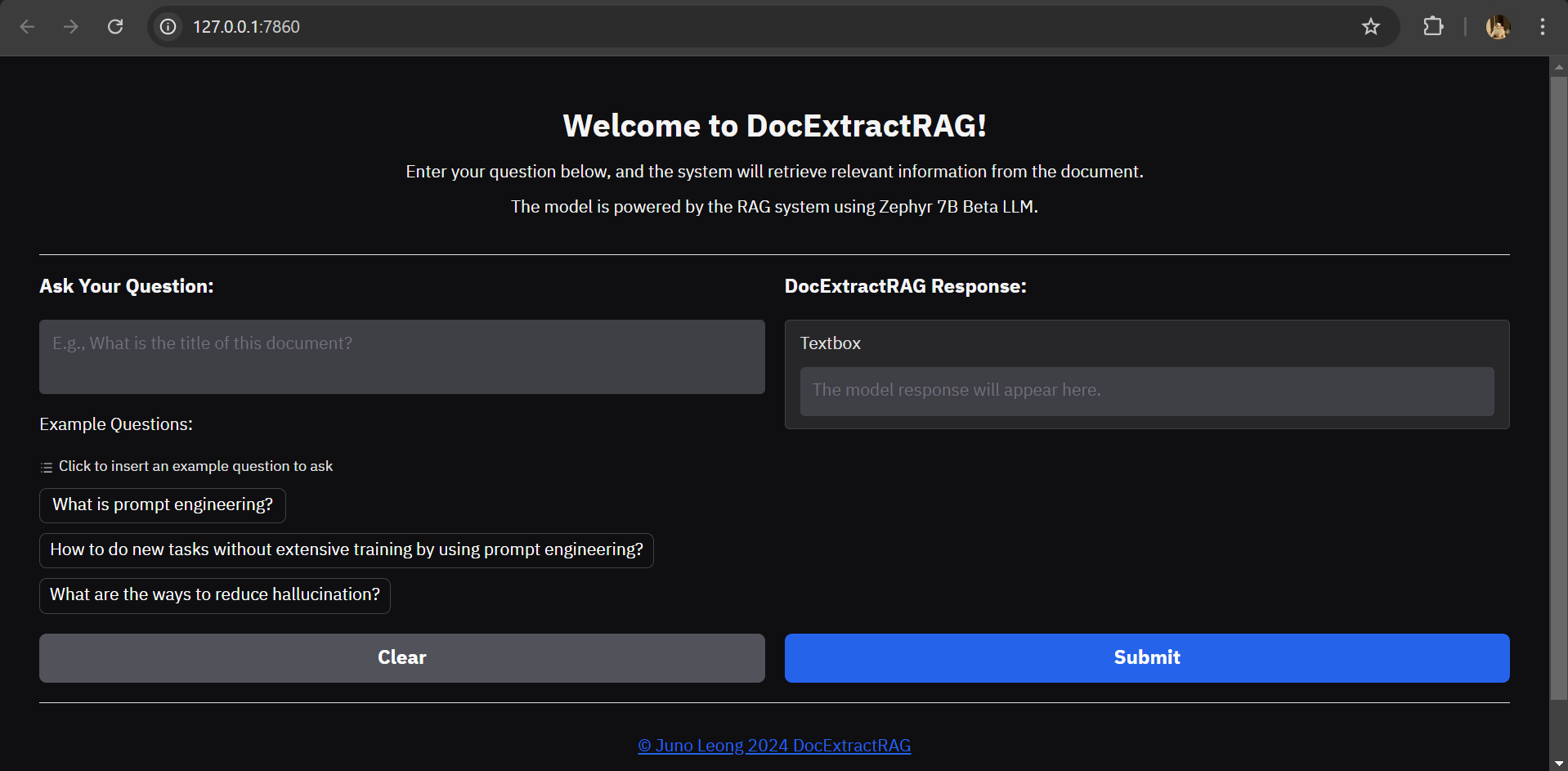The width and height of the screenshot is (1568, 771).
Task: Click into the Ask Your Question input box
Action: (402, 356)
